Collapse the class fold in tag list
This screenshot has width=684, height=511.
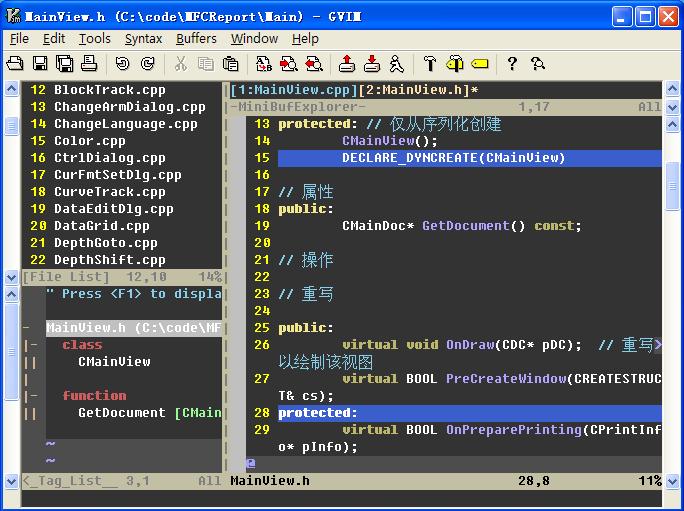tap(31, 345)
